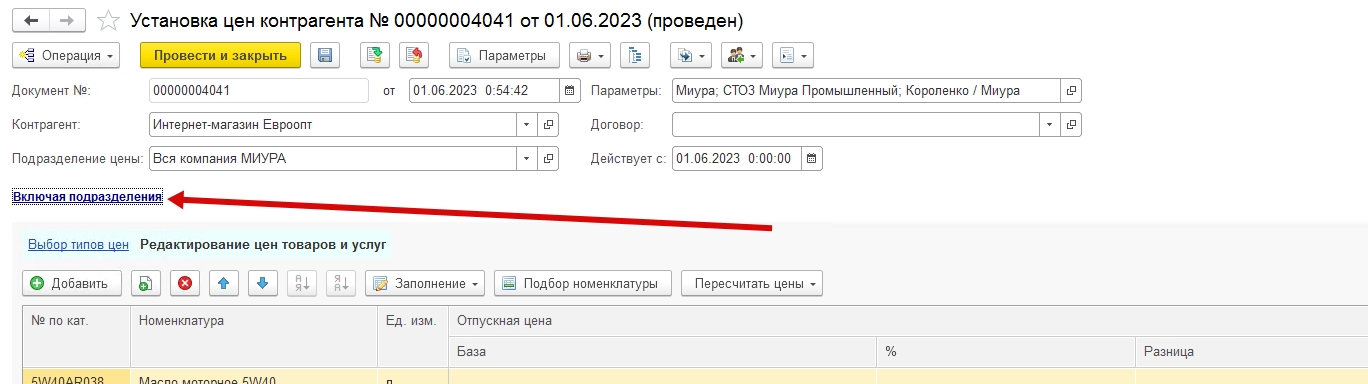Unpost the document using red arrow icon

click(414, 56)
